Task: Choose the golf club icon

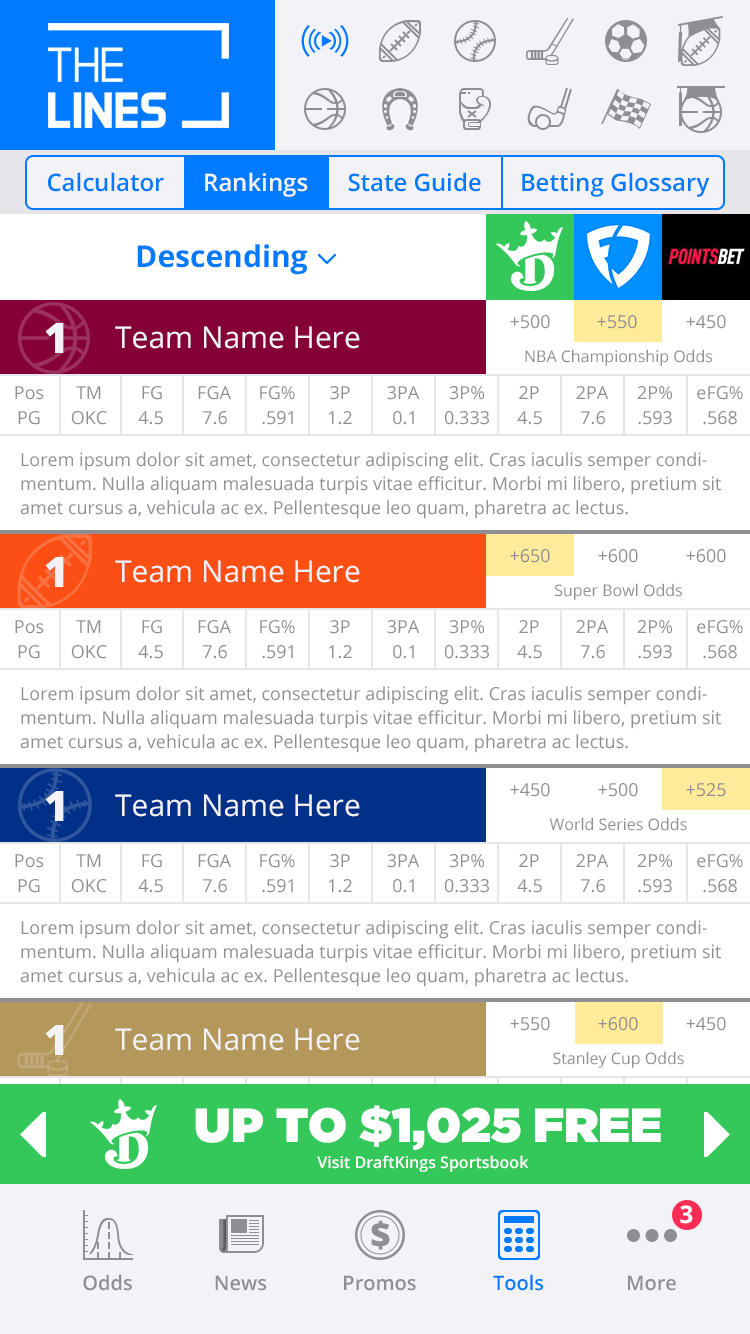Action: 550,108
